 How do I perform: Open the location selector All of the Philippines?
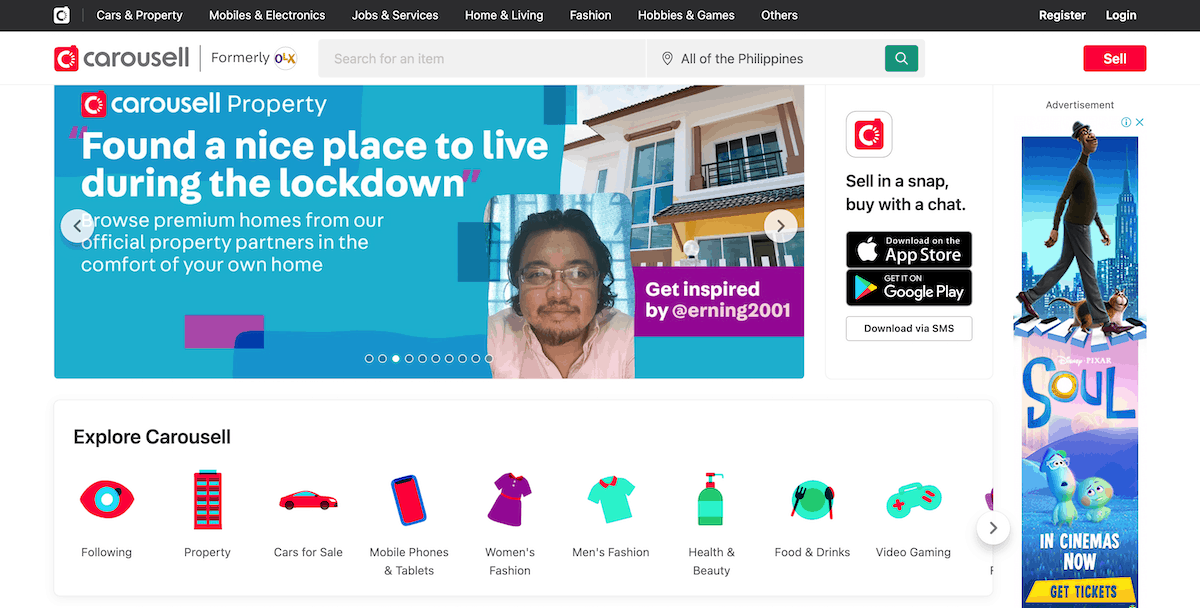[x=766, y=59]
